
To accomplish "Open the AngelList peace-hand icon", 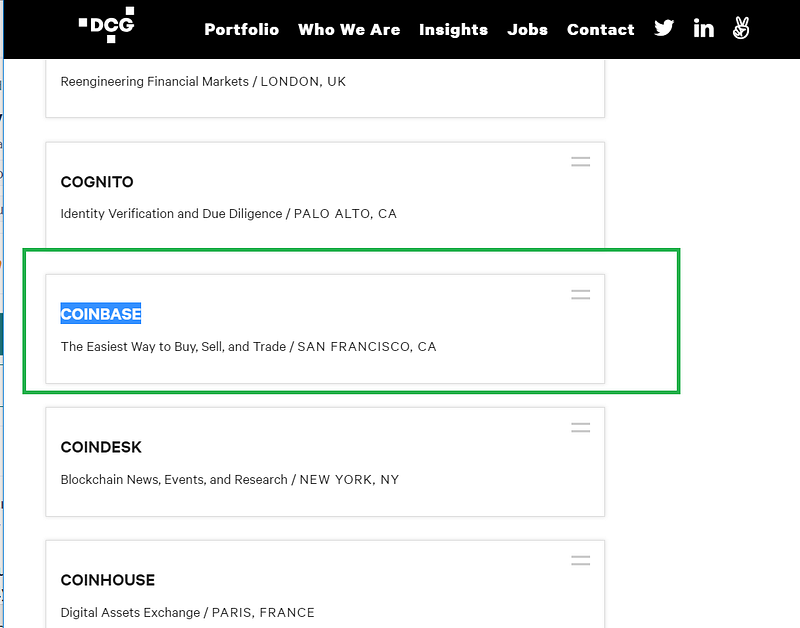I will coord(741,28).
